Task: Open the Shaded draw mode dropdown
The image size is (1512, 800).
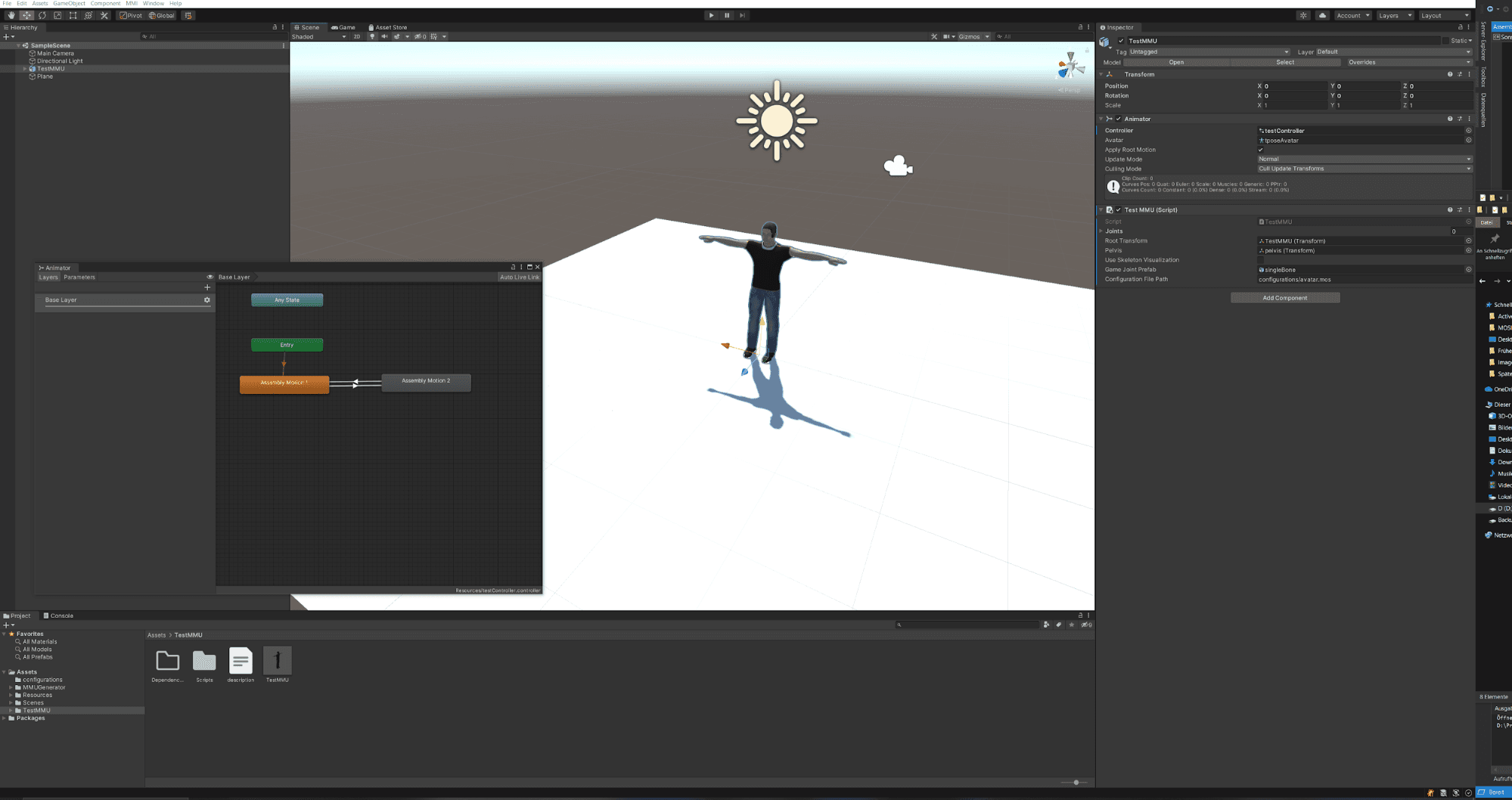Action: (x=319, y=36)
